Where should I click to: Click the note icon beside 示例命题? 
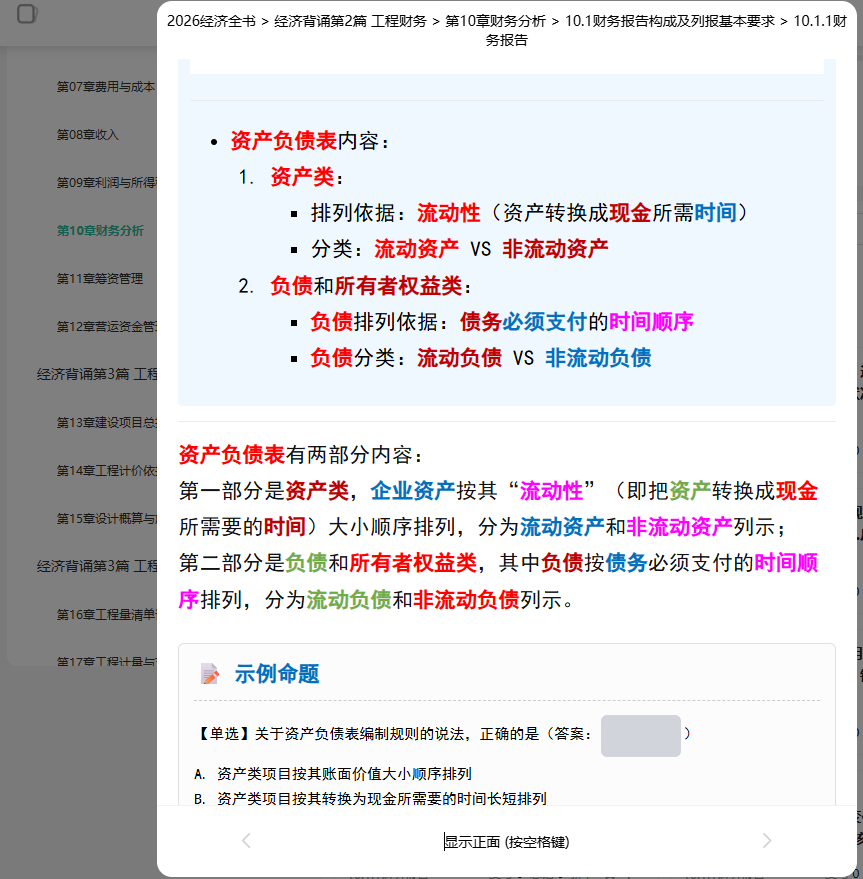(210, 674)
